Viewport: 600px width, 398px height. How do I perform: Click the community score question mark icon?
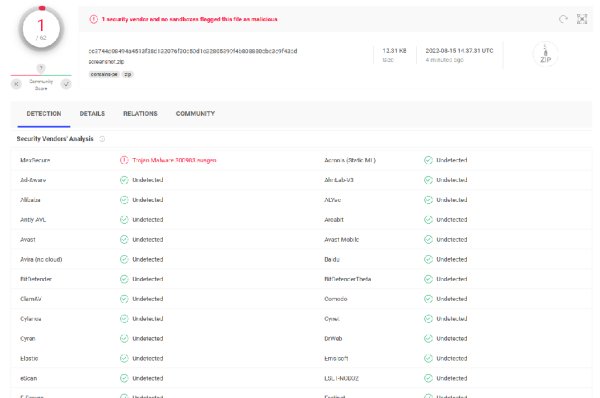41,68
